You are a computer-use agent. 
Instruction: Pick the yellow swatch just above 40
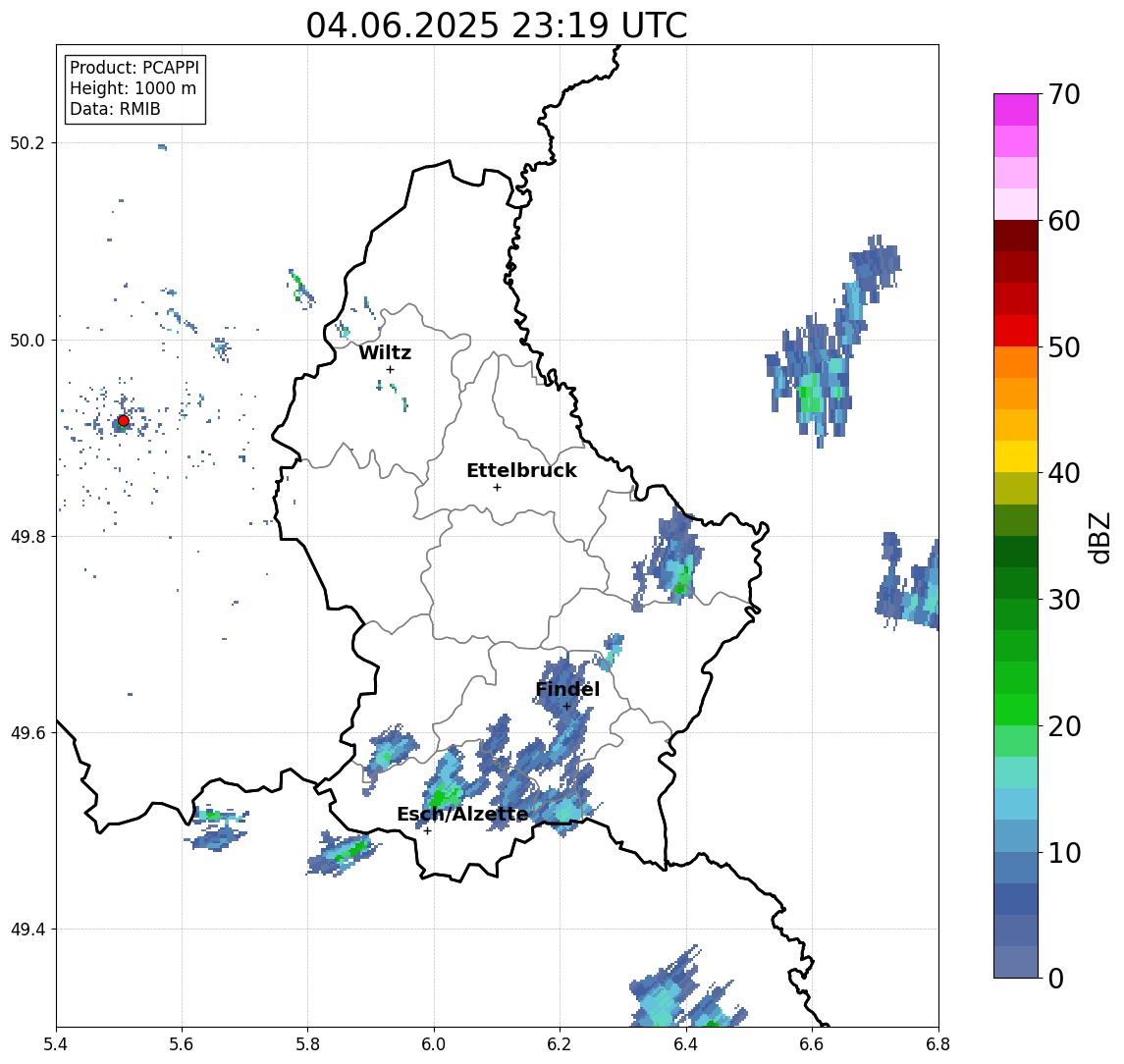tap(1016, 456)
